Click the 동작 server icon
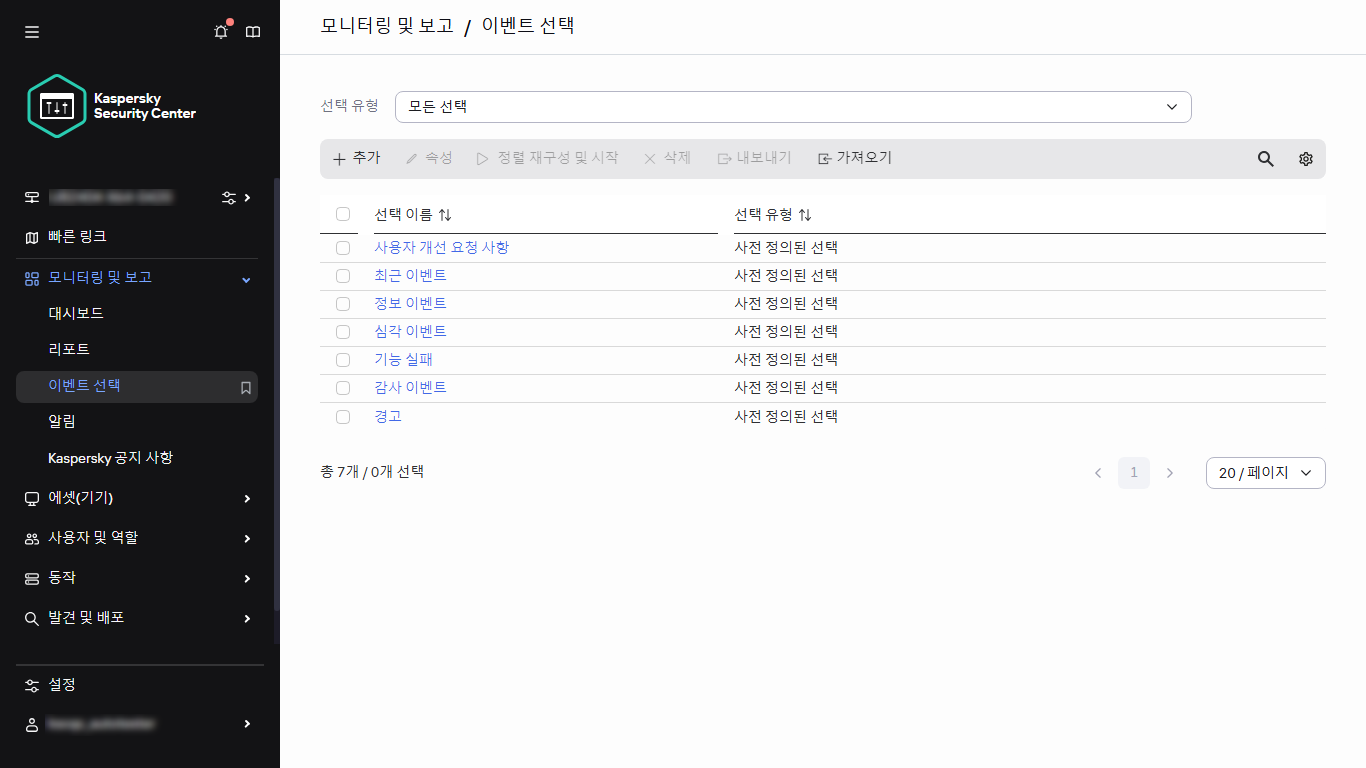Viewport: 1366px width, 768px height. 32,578
